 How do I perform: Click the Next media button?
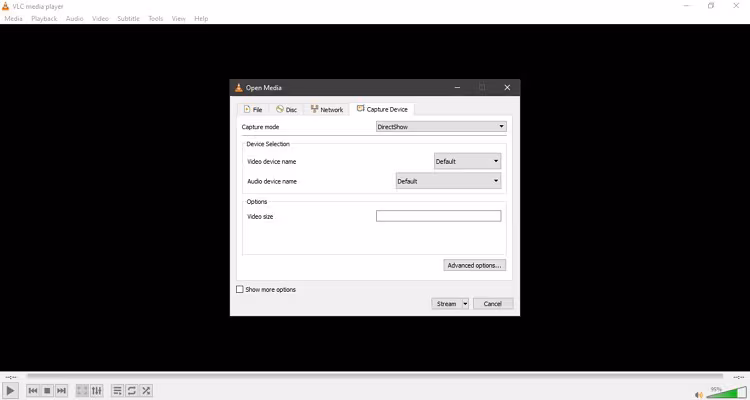[x=61, y=390]
